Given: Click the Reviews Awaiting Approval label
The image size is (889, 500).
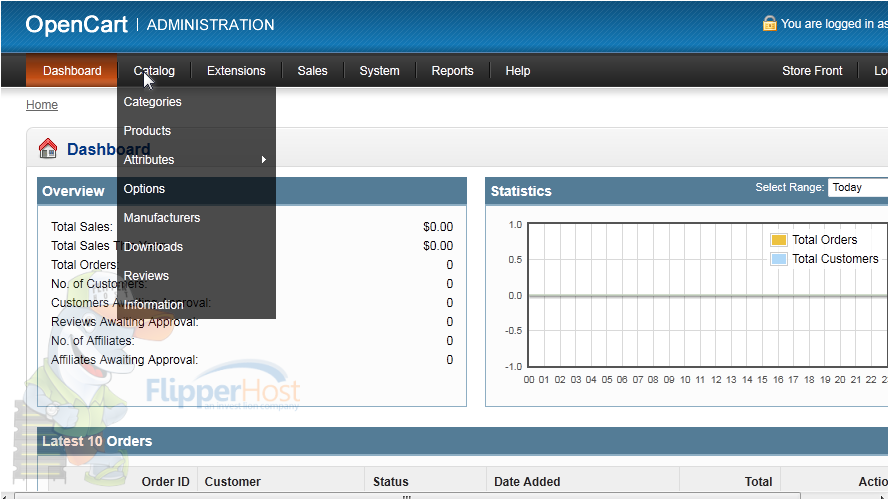Looking at the screenshot, I should (x=125, y=322).
